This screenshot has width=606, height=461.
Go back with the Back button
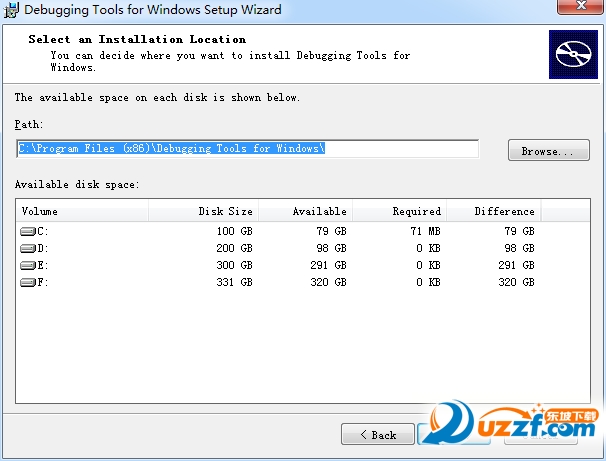point(378,434)
